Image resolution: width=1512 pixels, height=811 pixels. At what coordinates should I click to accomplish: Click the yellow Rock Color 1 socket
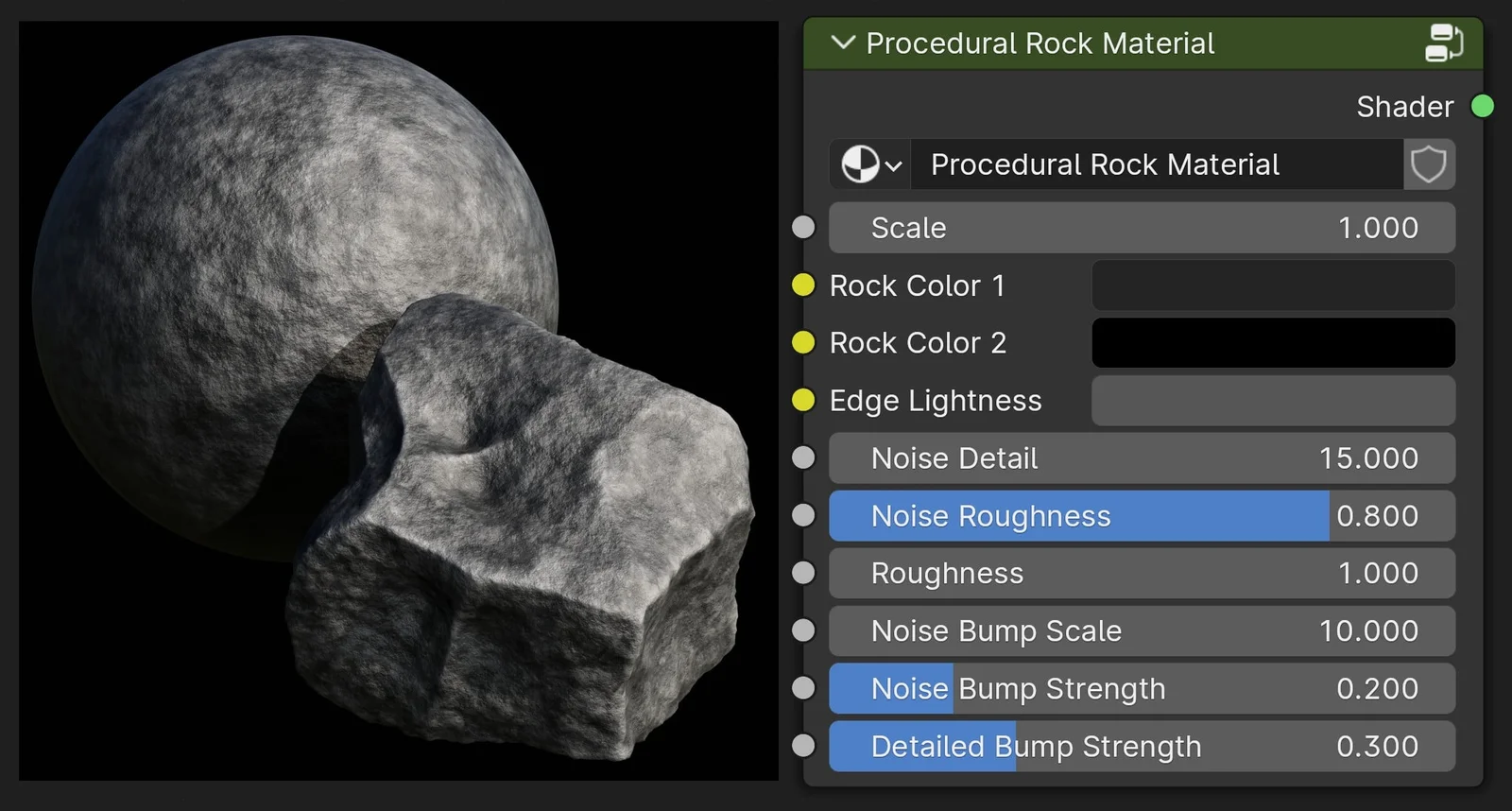coord(803,285)
